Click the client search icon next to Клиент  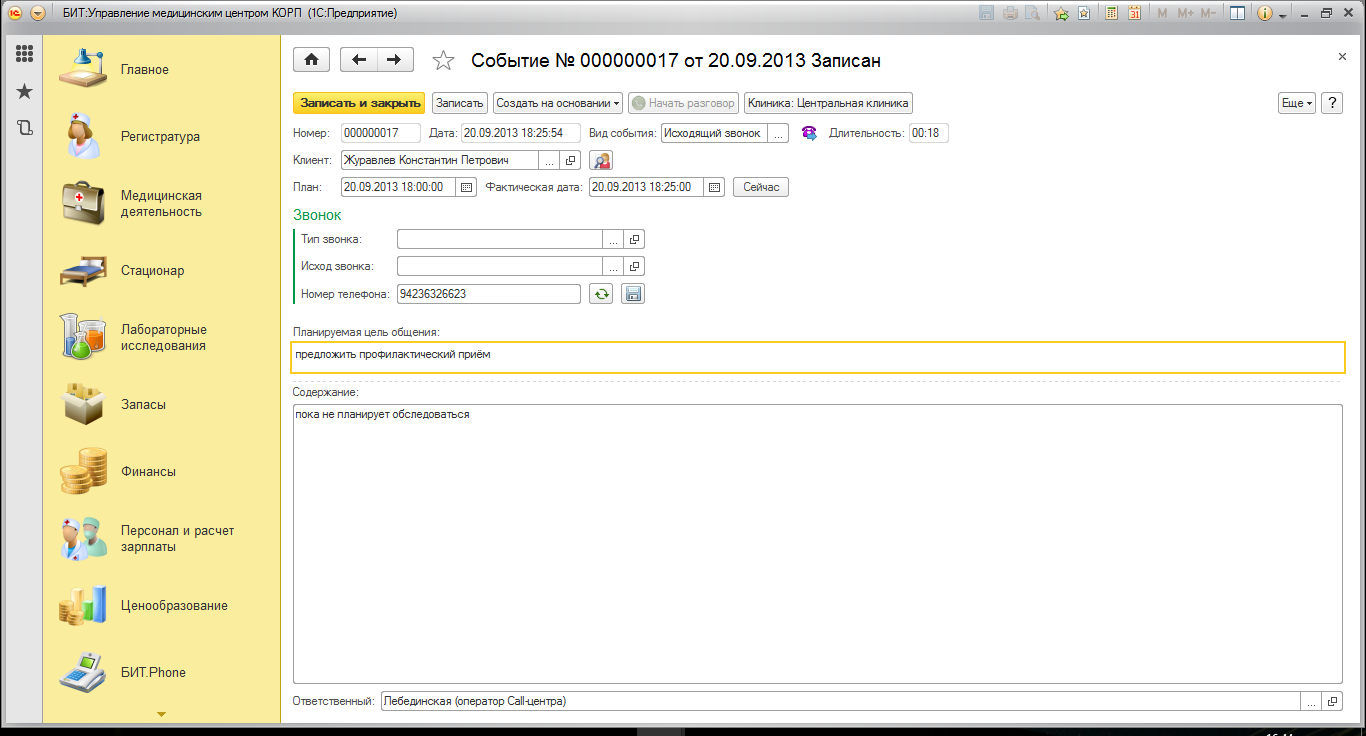click(x=600, y=160)
